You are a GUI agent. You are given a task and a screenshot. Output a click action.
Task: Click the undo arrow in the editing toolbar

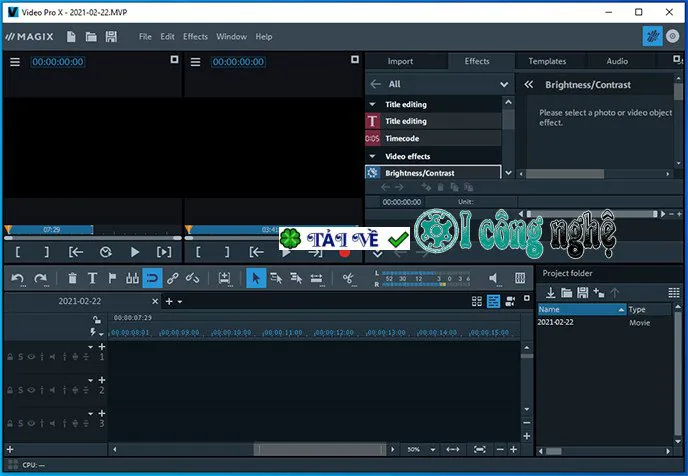point(18,278)
